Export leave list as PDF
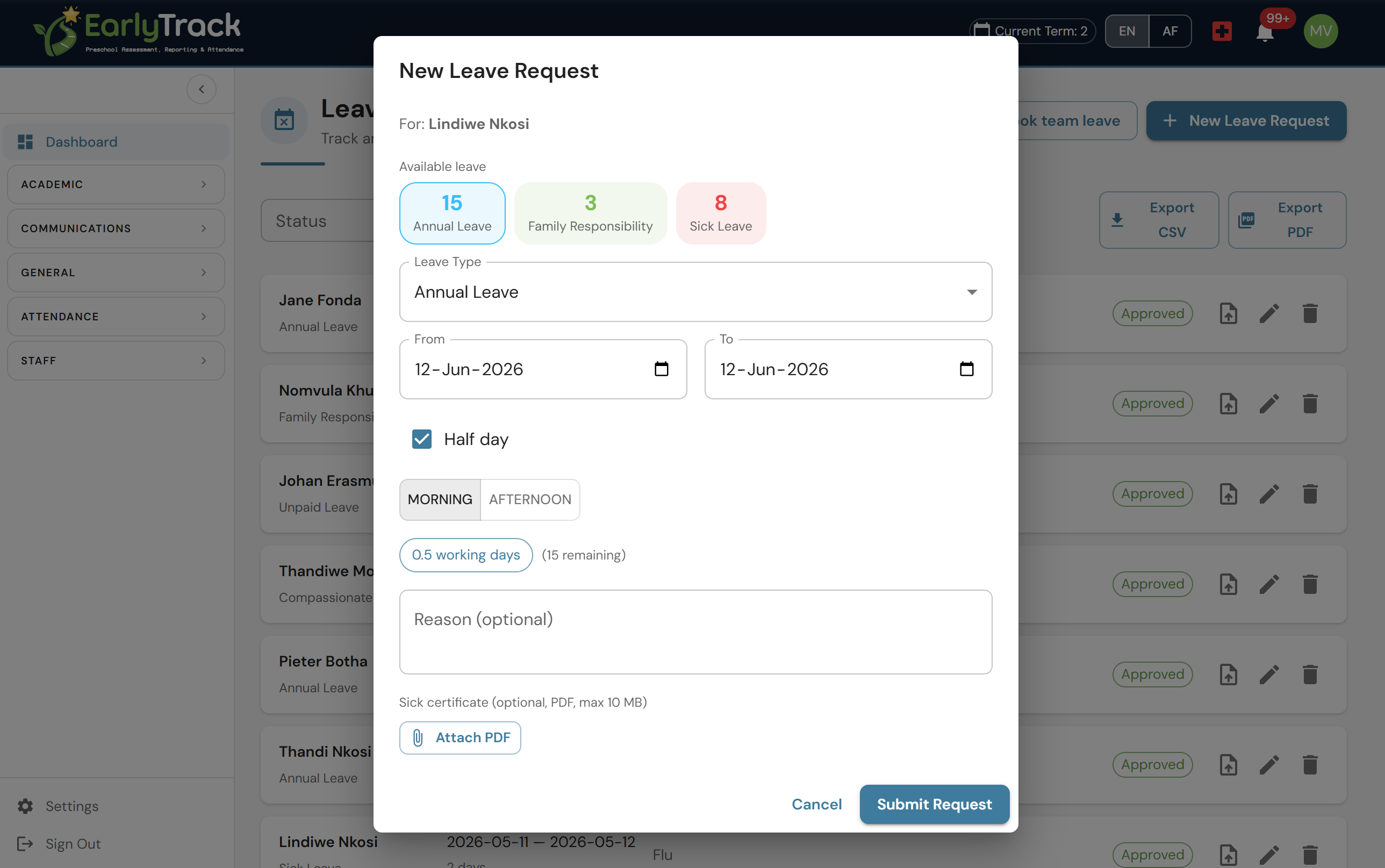Viewport: 1385px width, 868px height. pos(1287,220)
